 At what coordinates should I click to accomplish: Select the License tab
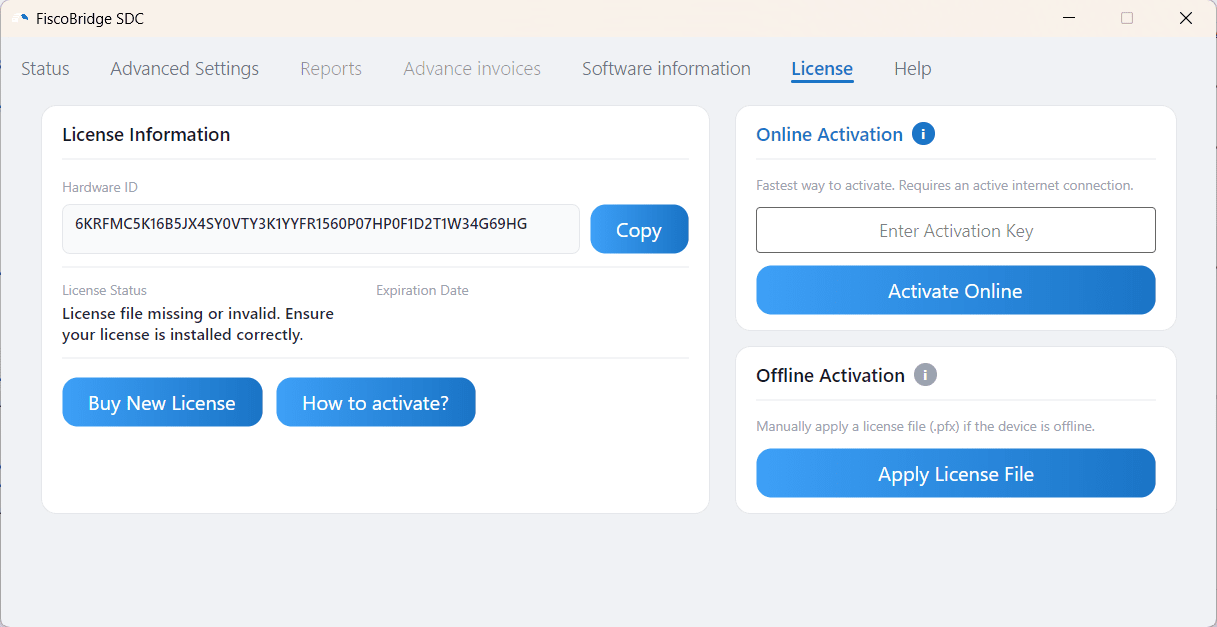tap(822, 69)
